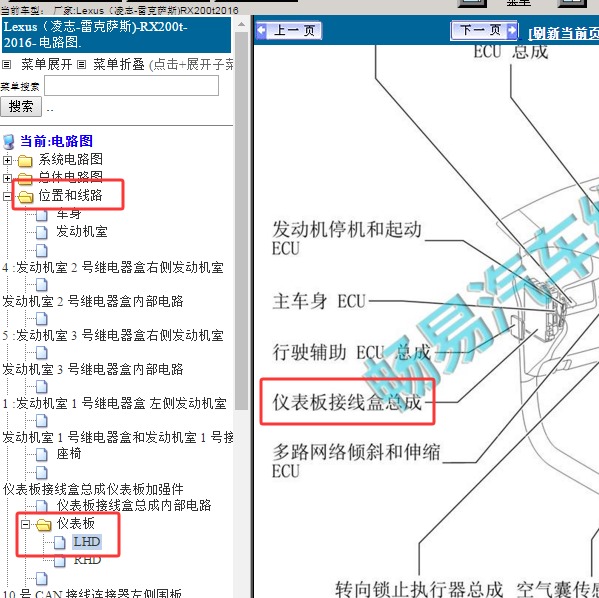599x598 pixels.
Task: Click the icon beside 菜单展开
Action: point(6,64)
